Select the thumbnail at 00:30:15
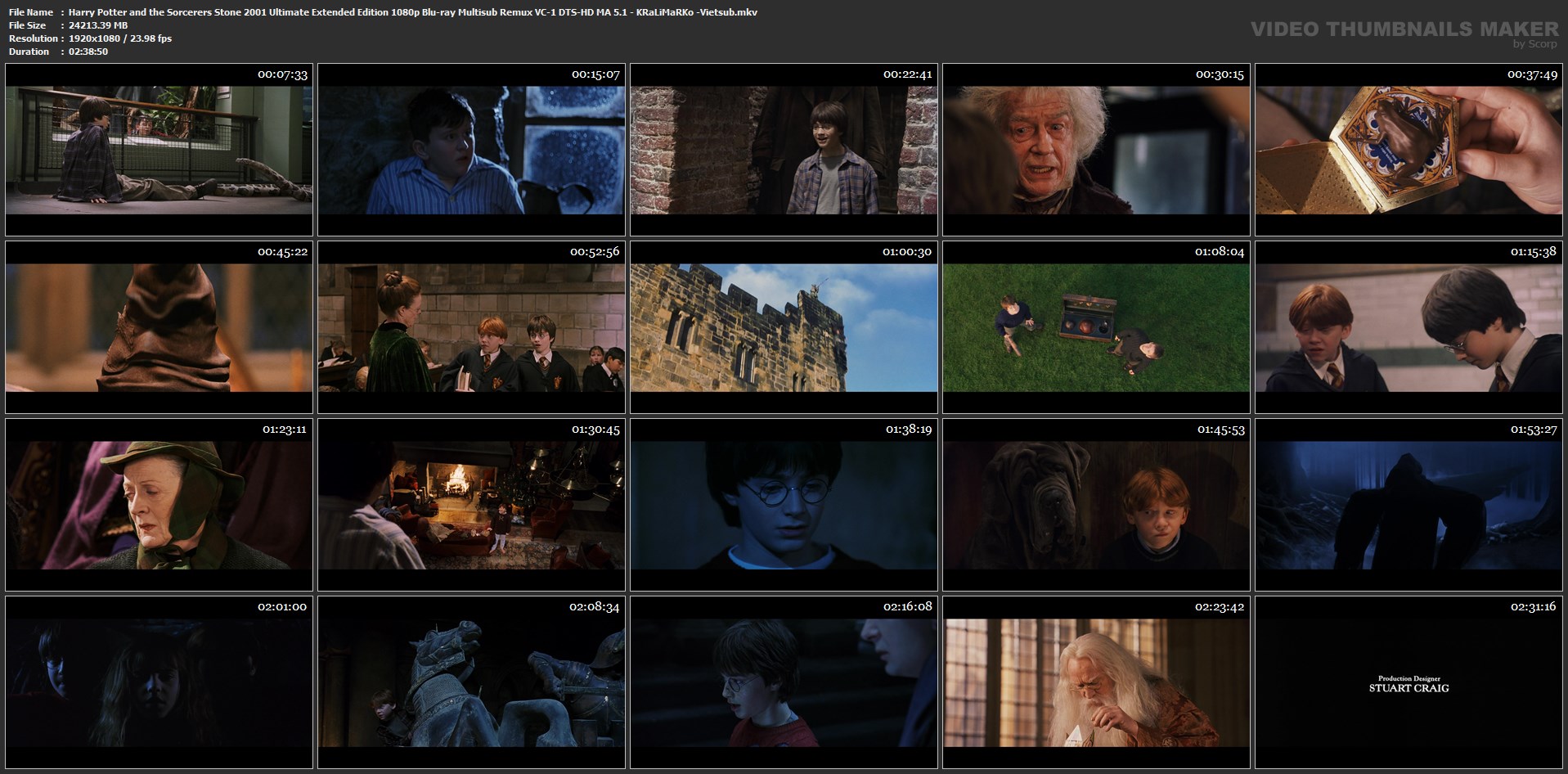The height and width of the screenshot is (774, 1568). [1096, 150]
